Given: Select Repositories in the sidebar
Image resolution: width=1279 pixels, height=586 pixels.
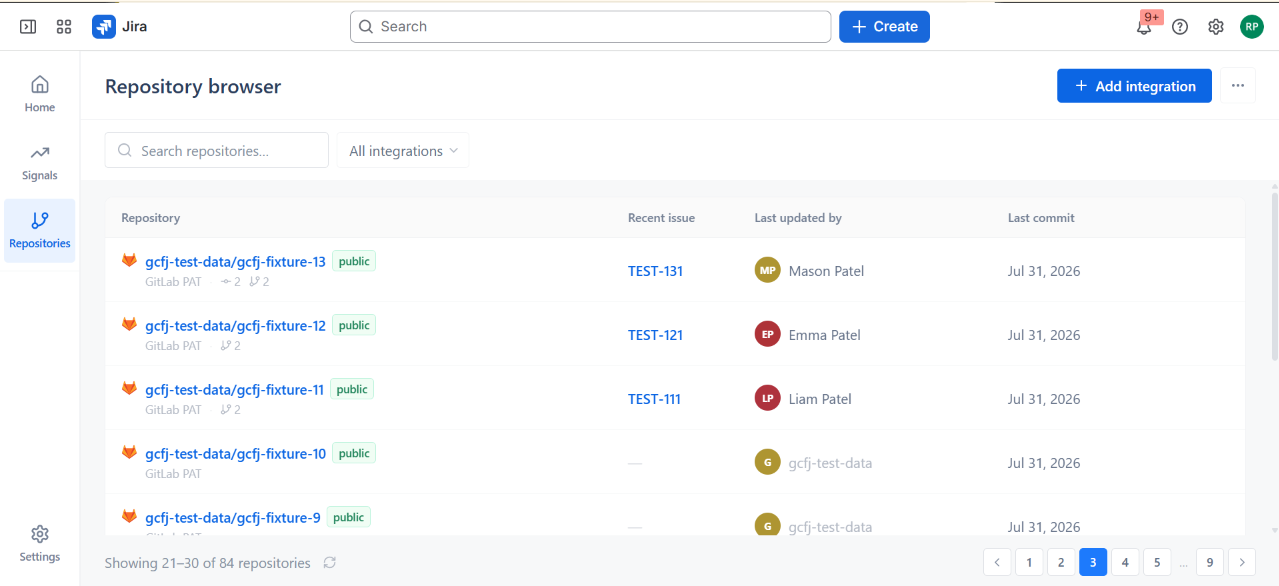Looking at the screenshot, I should pos(40,230).
